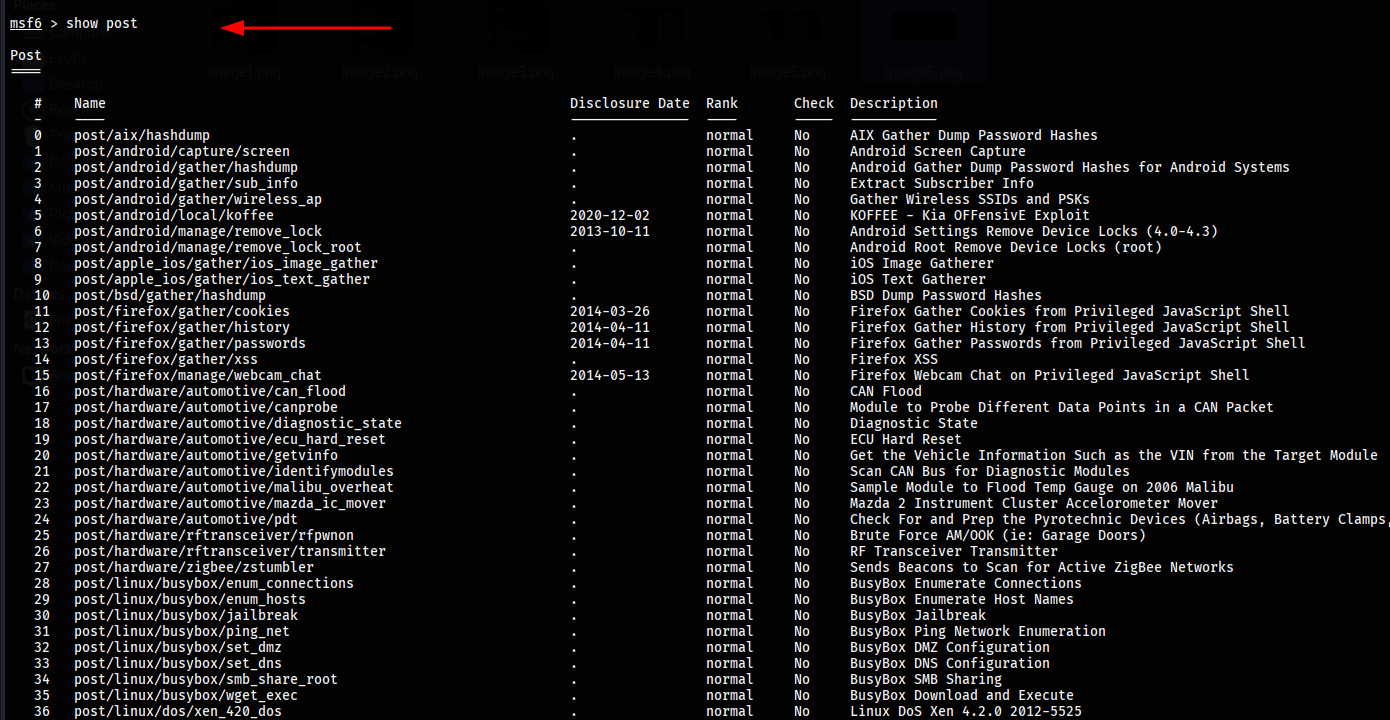This screenshot has height=720, width=1390.
Task: Click the 'Post' section heading
Action: click(x=26, y=56)
